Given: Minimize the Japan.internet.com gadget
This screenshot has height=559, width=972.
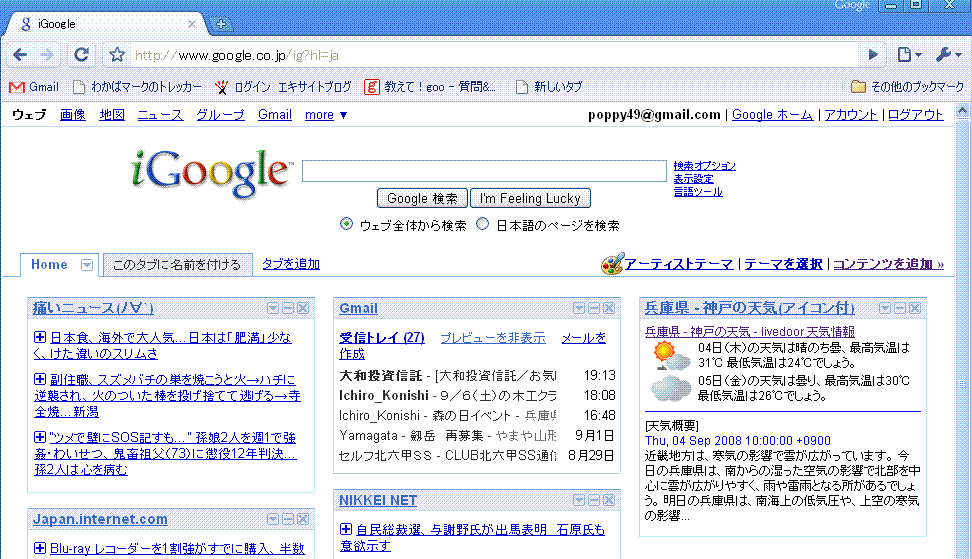Looking at the screenshot, I should tap(288, 519).
